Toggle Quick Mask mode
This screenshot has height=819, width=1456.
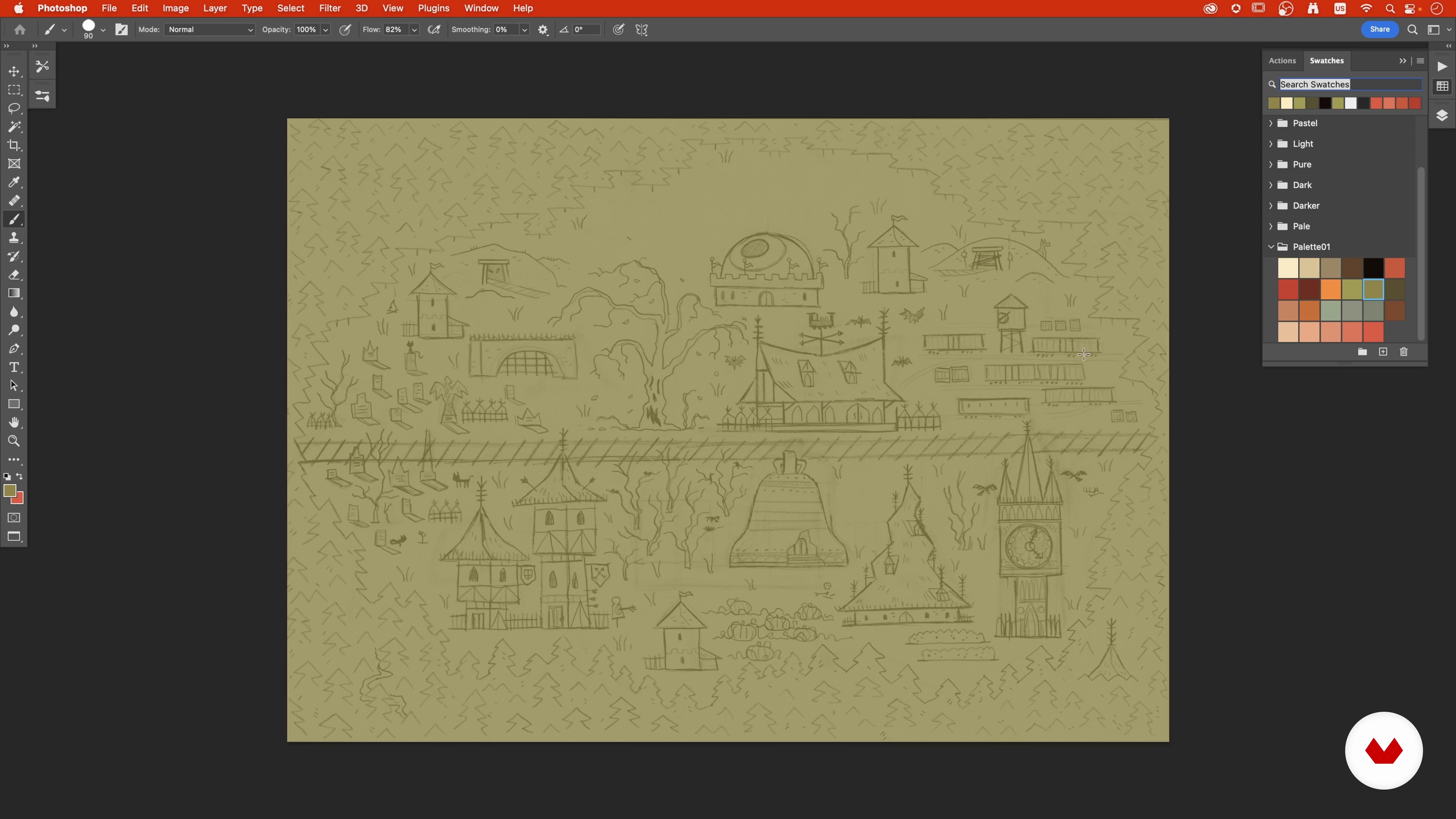[14, 518]
